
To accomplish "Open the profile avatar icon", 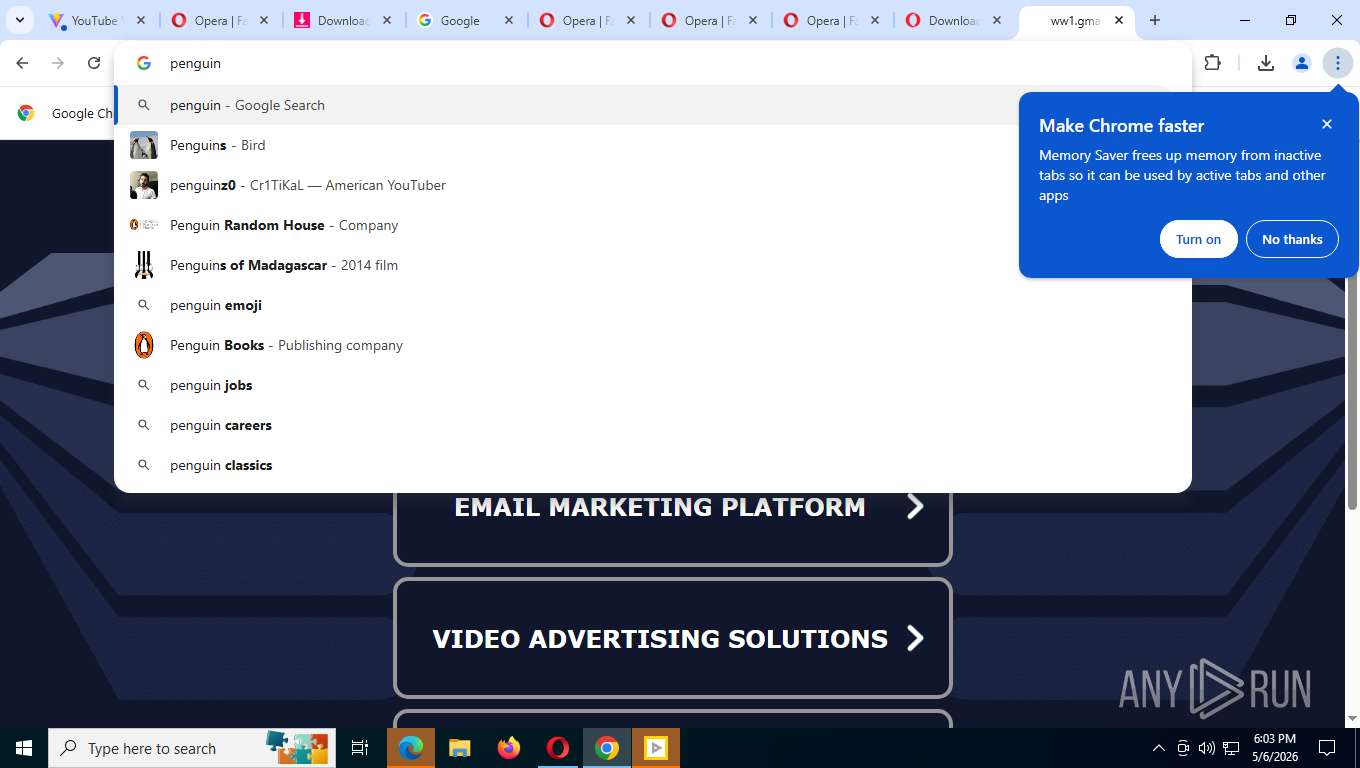I will click(1302, 63).
